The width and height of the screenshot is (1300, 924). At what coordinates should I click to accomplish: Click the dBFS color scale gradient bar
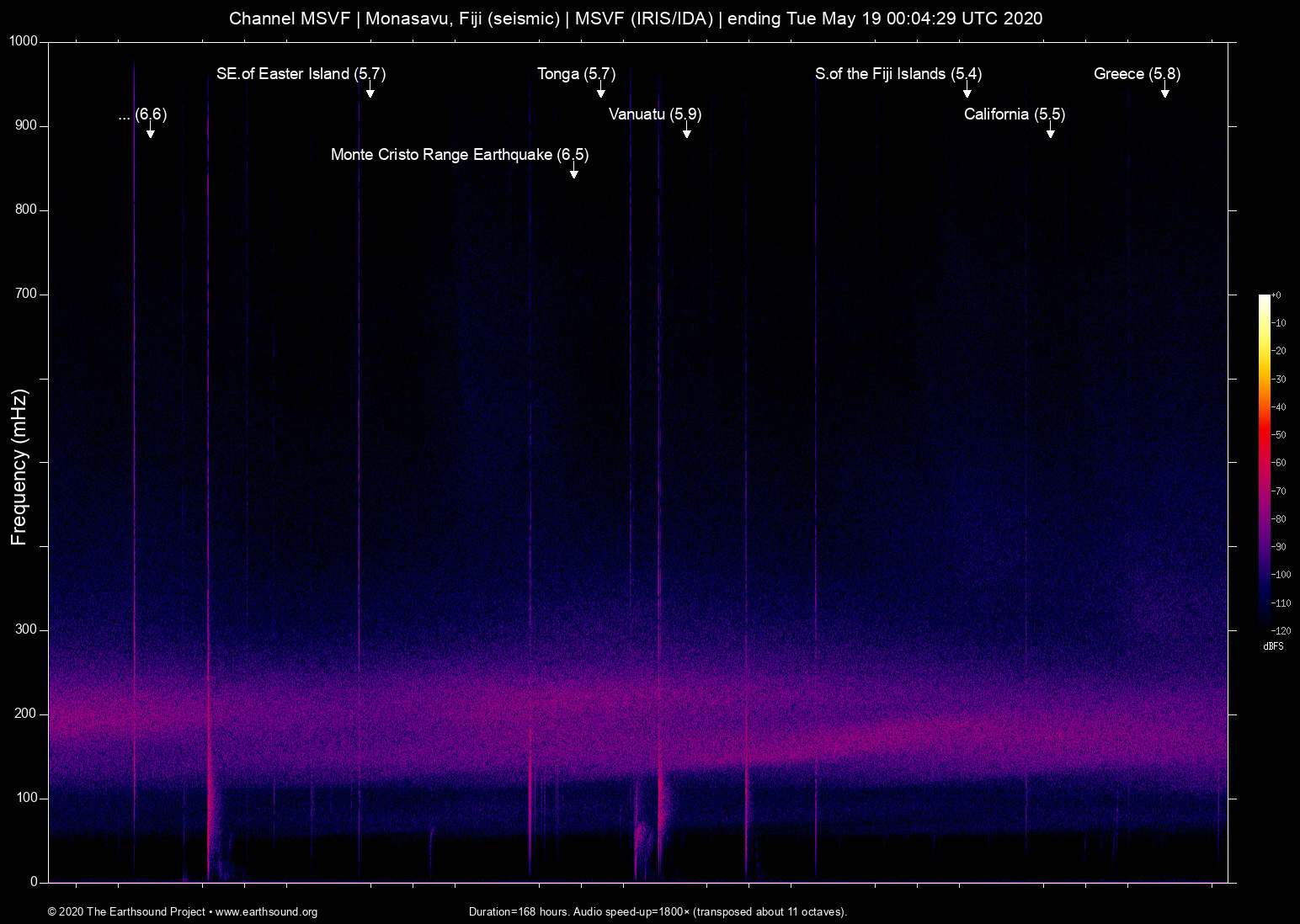pos(1264,463)
